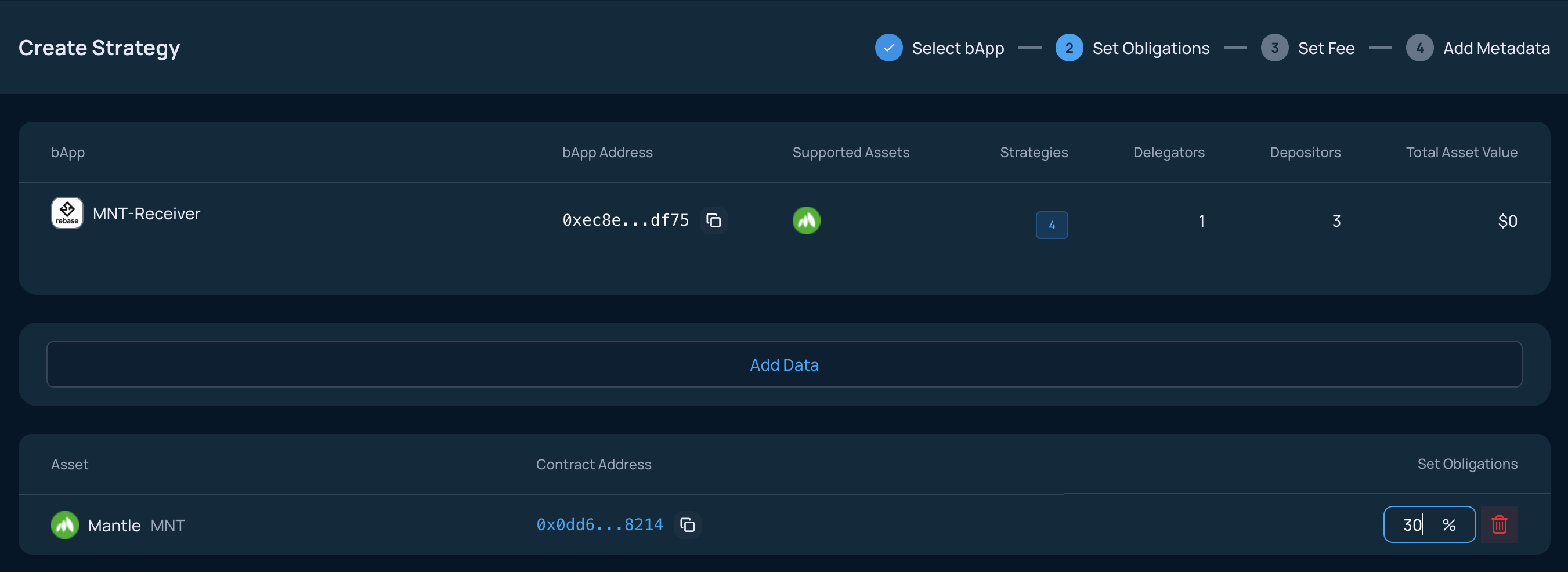Click step number 3 circle

click(1274, 48)
